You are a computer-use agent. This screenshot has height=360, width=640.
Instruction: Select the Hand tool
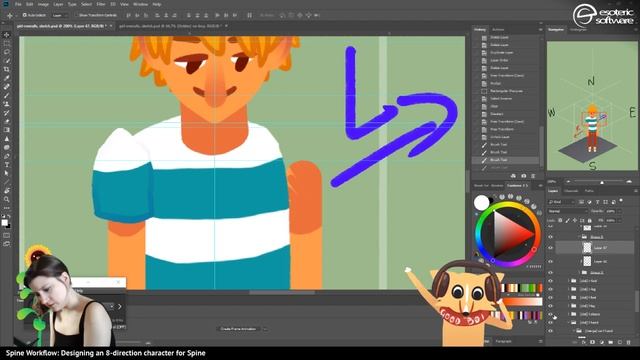7,191
